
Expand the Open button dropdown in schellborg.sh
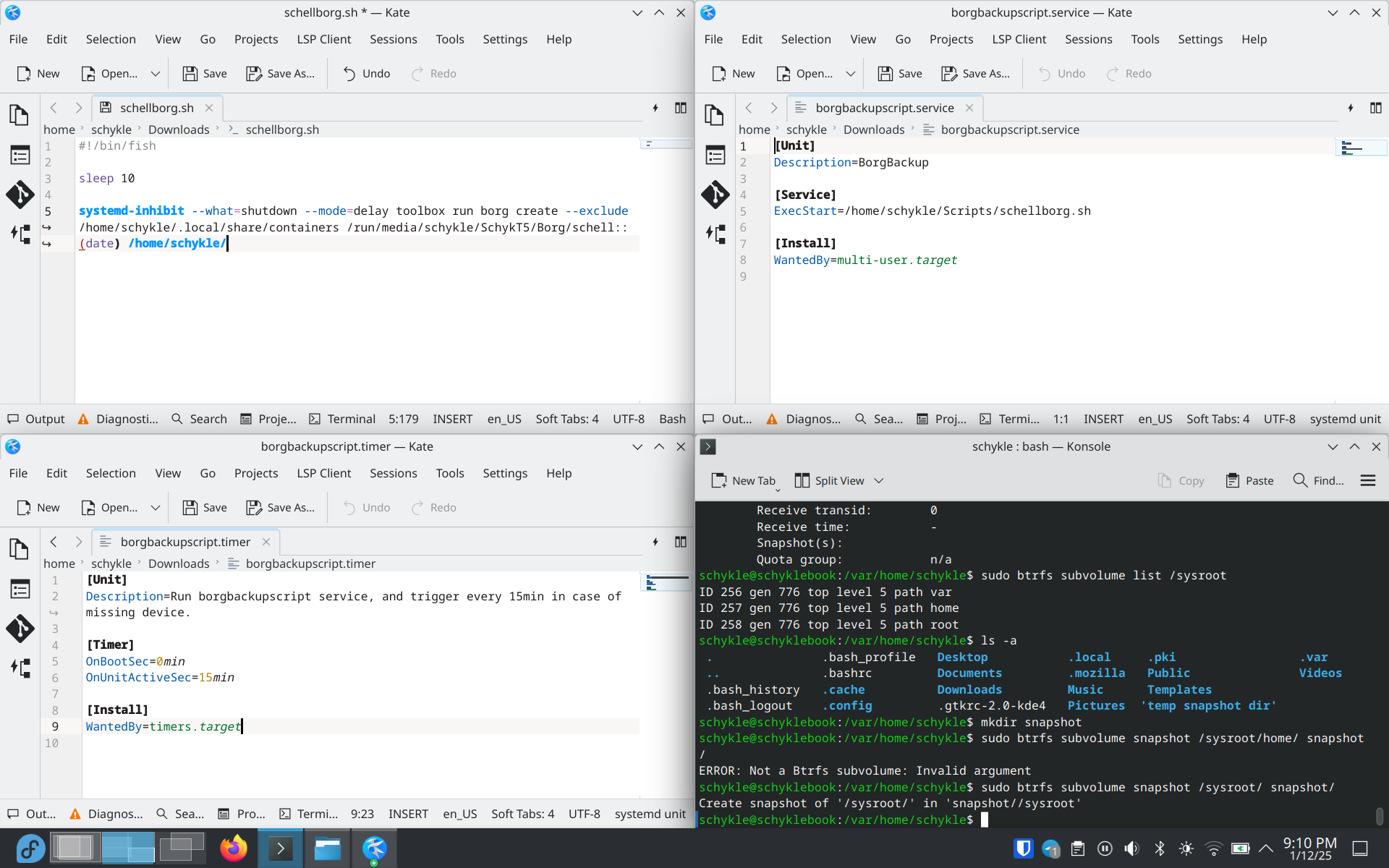click(x=155, y=73)
